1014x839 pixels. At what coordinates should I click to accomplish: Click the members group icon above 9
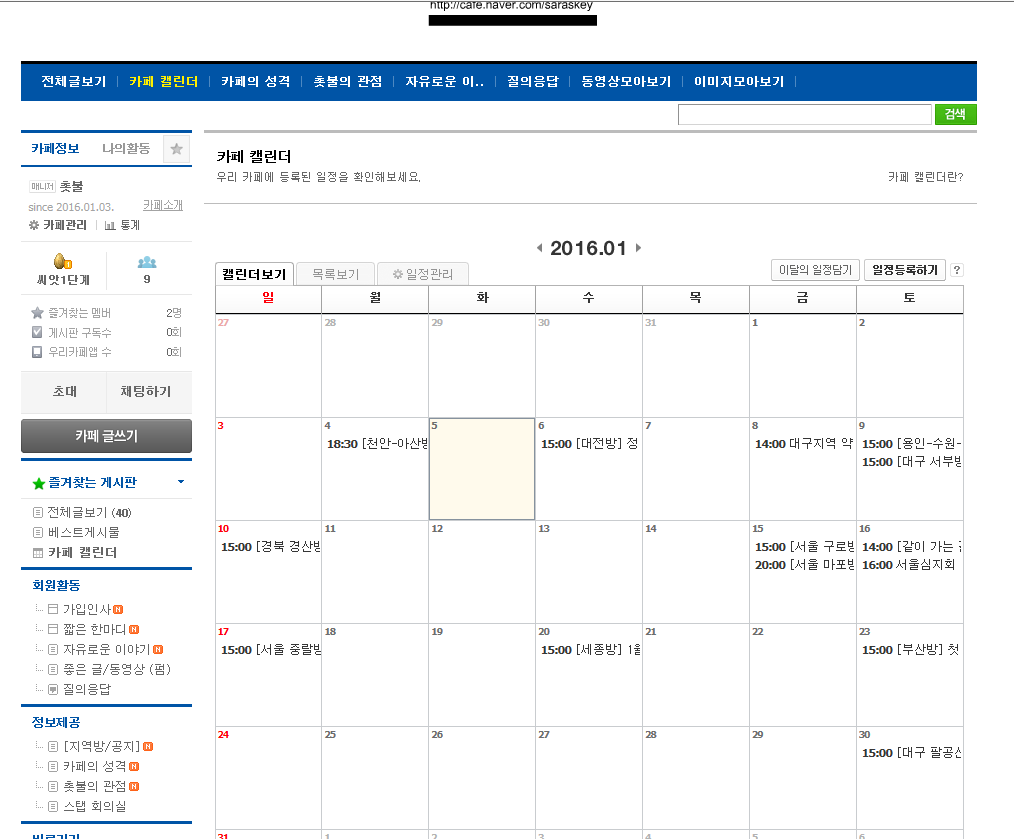click(147, 262)
